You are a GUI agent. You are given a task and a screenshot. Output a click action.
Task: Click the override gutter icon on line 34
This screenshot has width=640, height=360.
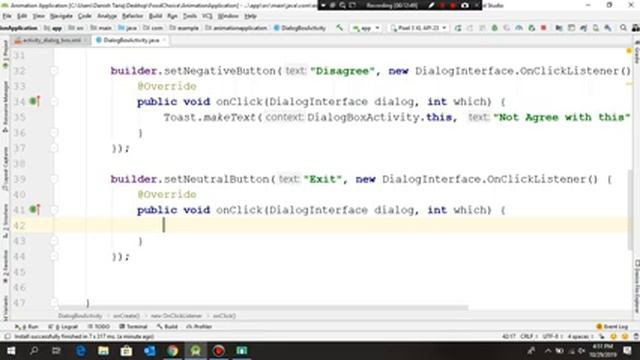pos(35,101)
